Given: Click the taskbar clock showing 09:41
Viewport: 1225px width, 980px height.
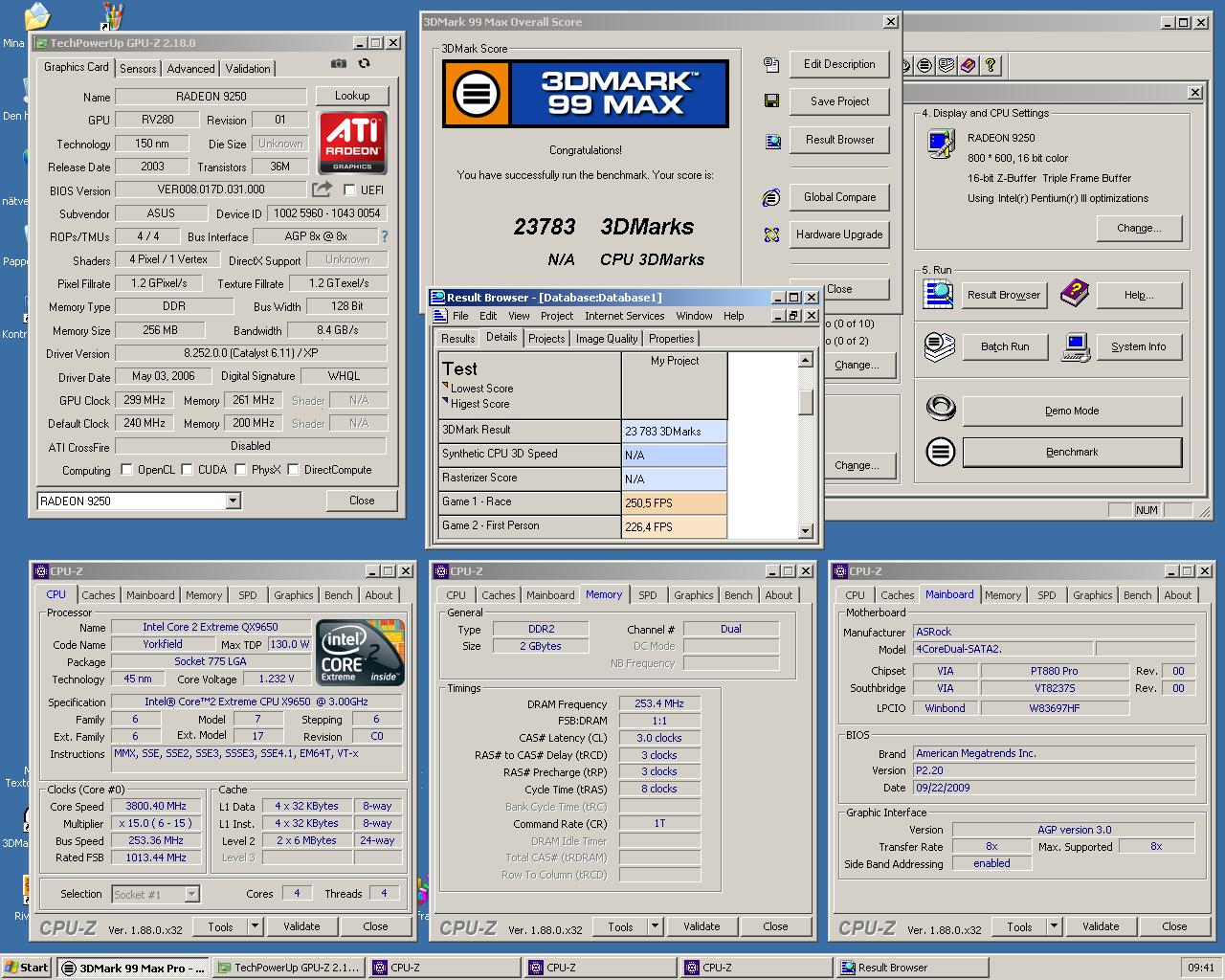Looking at the screenshot, I should [x=1201, y=968].
